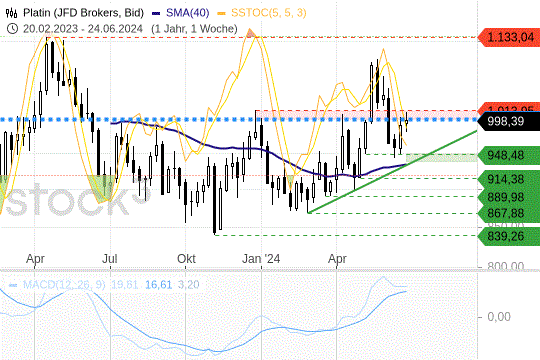Viewport: 540px width, 360px height.
Task: Click the green 914,38 support price tag
Action: tap(509, 179)
